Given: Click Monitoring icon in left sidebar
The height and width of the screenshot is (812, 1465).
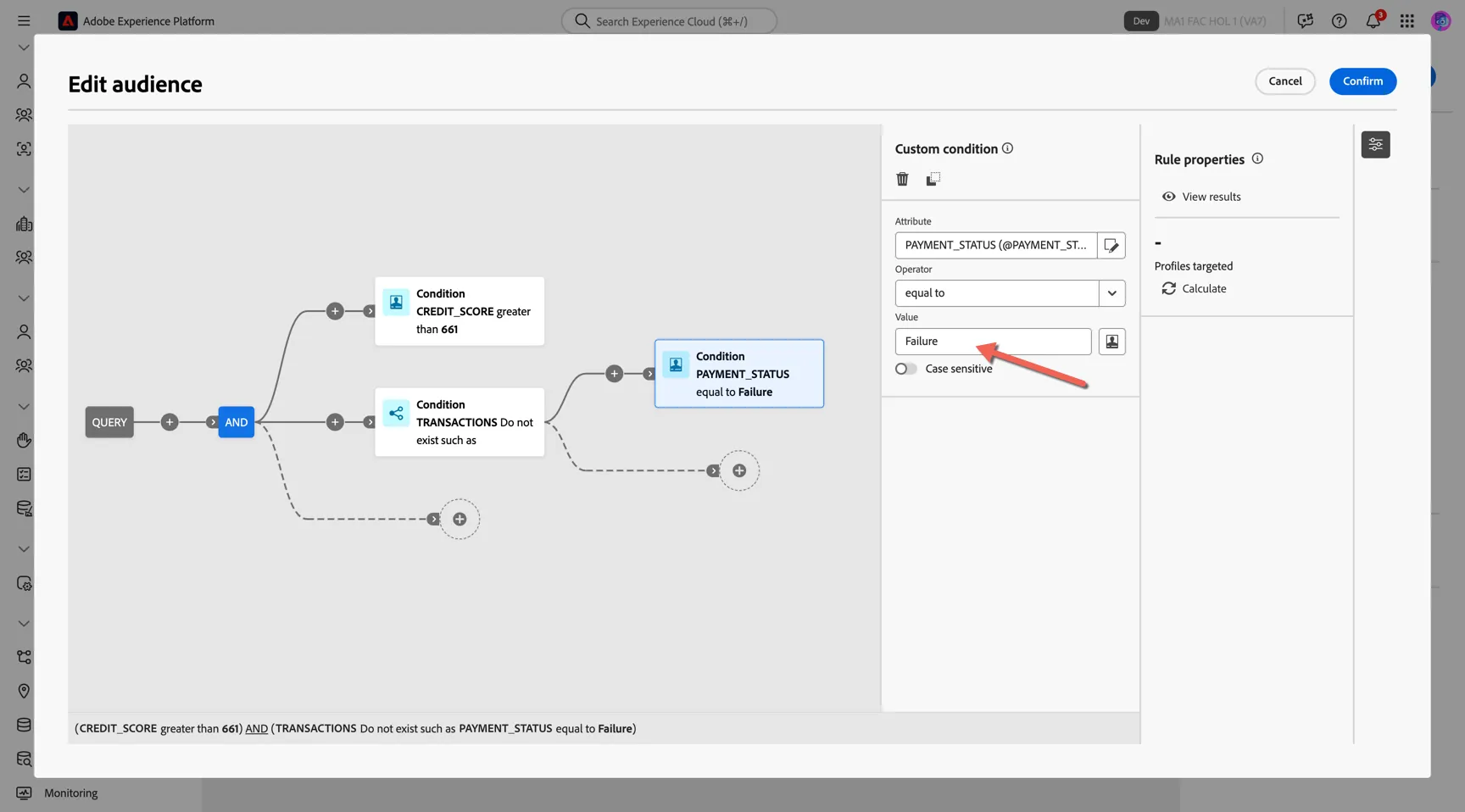Looking at the screenshot, I should 24,793.
